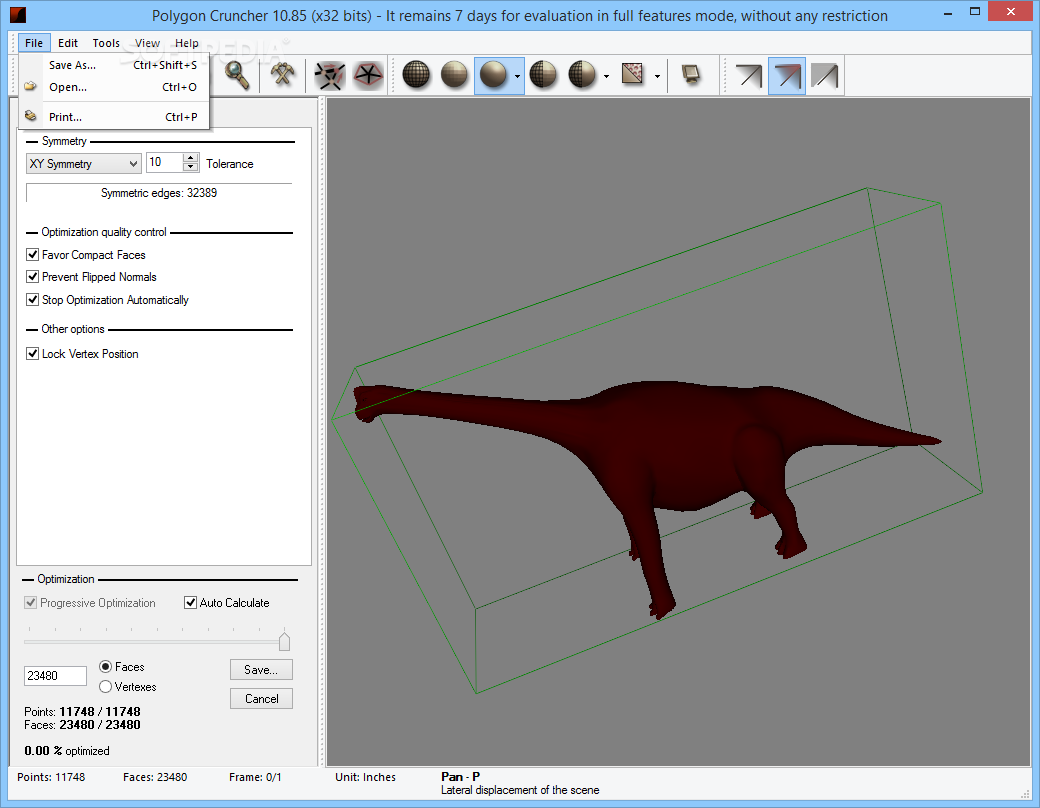Click the 'Symmetric edges: 32389' text
The width and height of the screenshot is (1040, 808).
click(x=159, y=193)
